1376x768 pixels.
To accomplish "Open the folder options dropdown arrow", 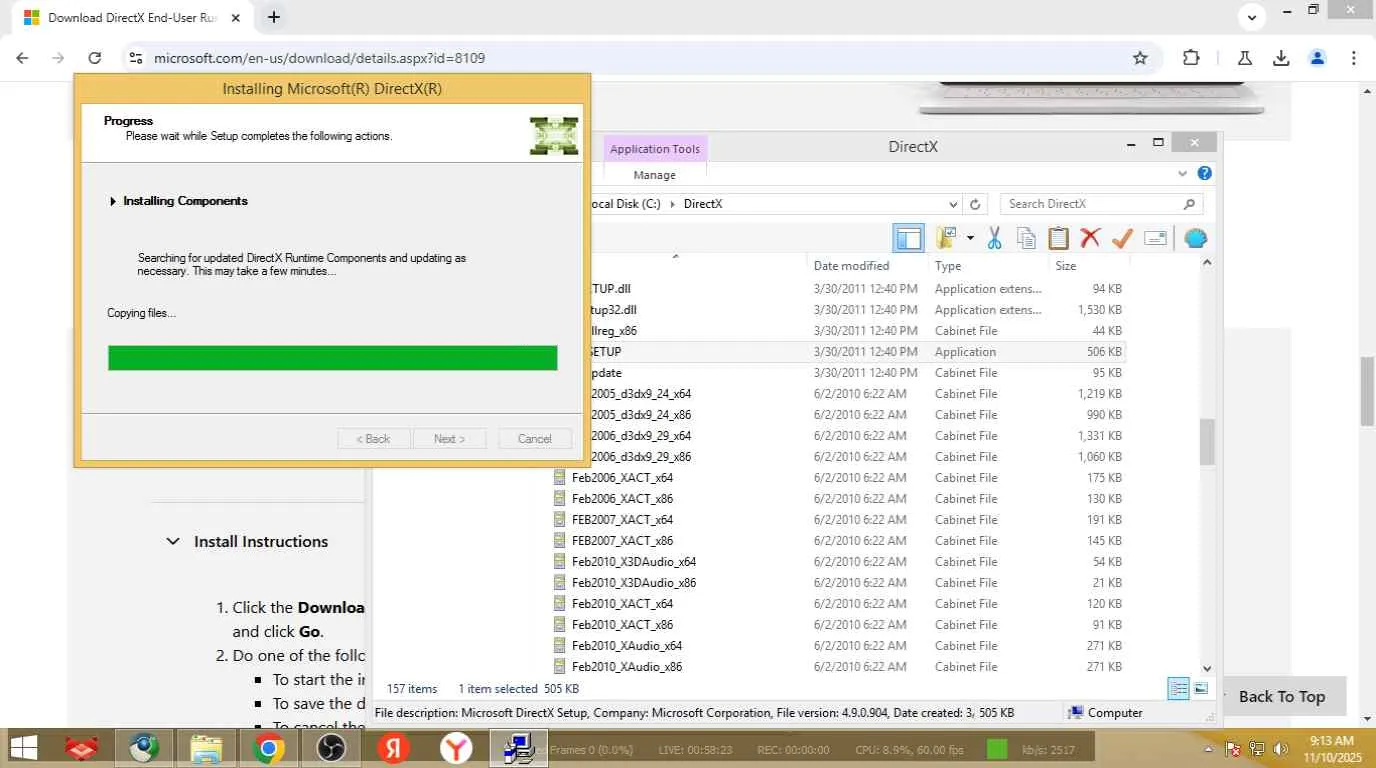I will tap(970, 238).
